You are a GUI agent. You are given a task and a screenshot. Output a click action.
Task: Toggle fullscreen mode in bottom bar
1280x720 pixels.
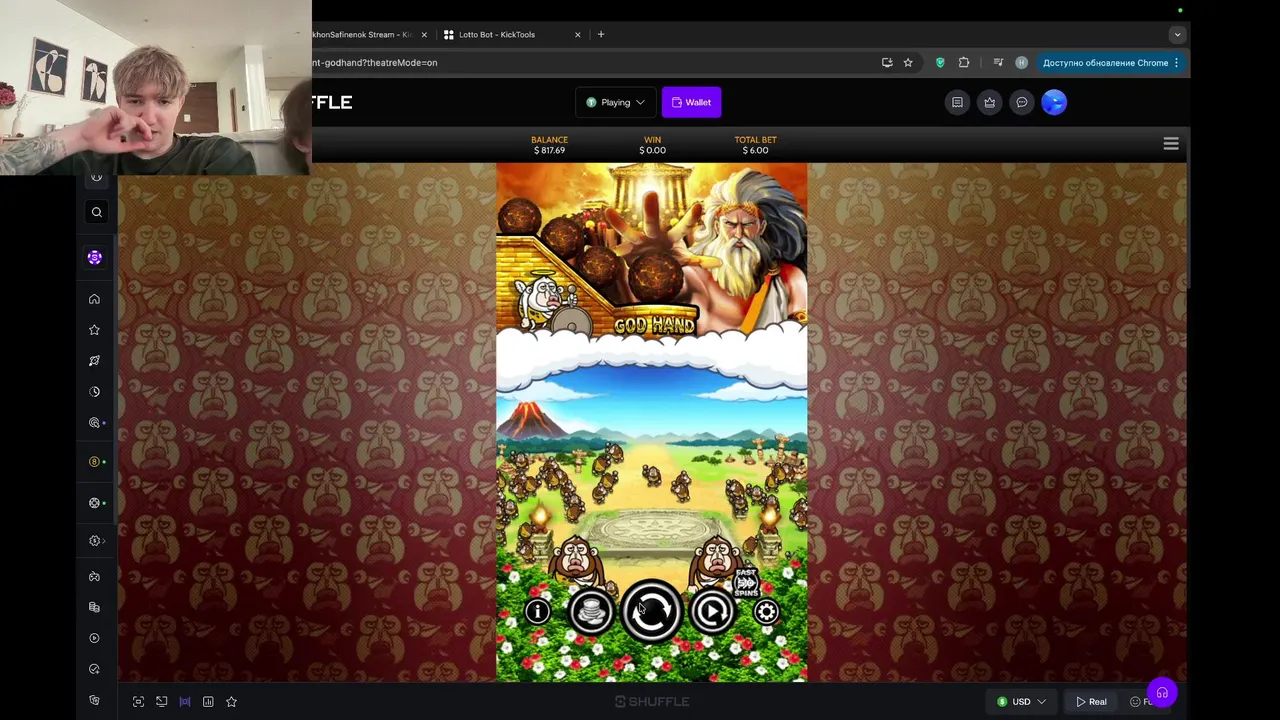click(138, 702)
